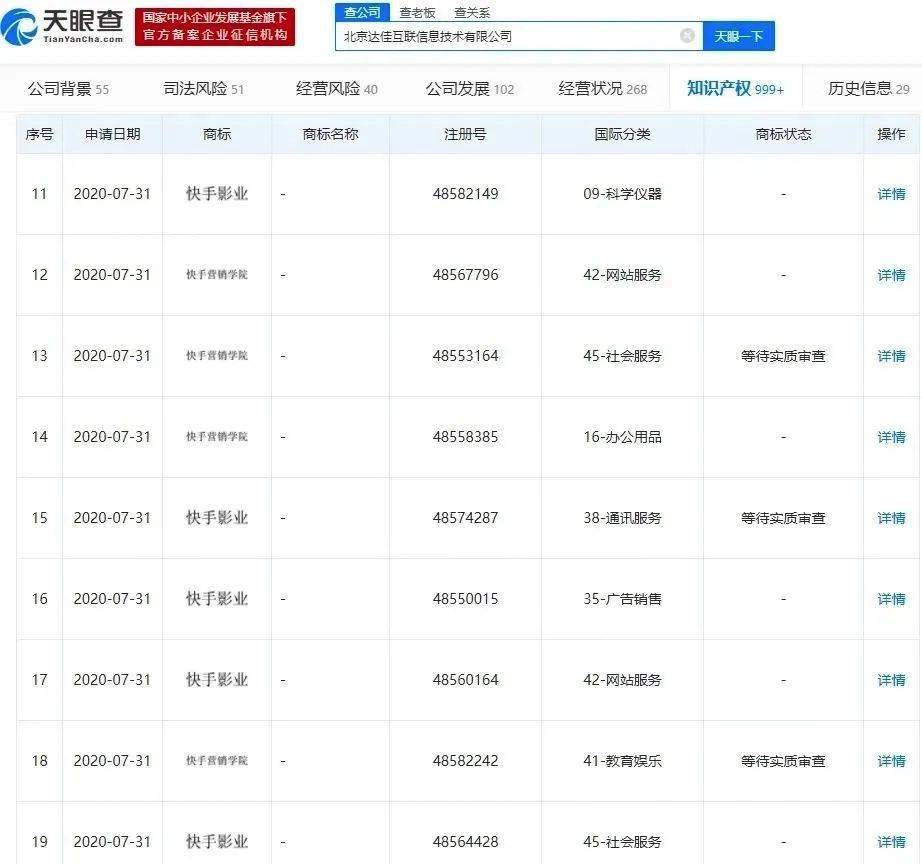This screenshot has width=922, height=864.
Task: Open the 公司背景 tab
Action: (x=60, y=87)
